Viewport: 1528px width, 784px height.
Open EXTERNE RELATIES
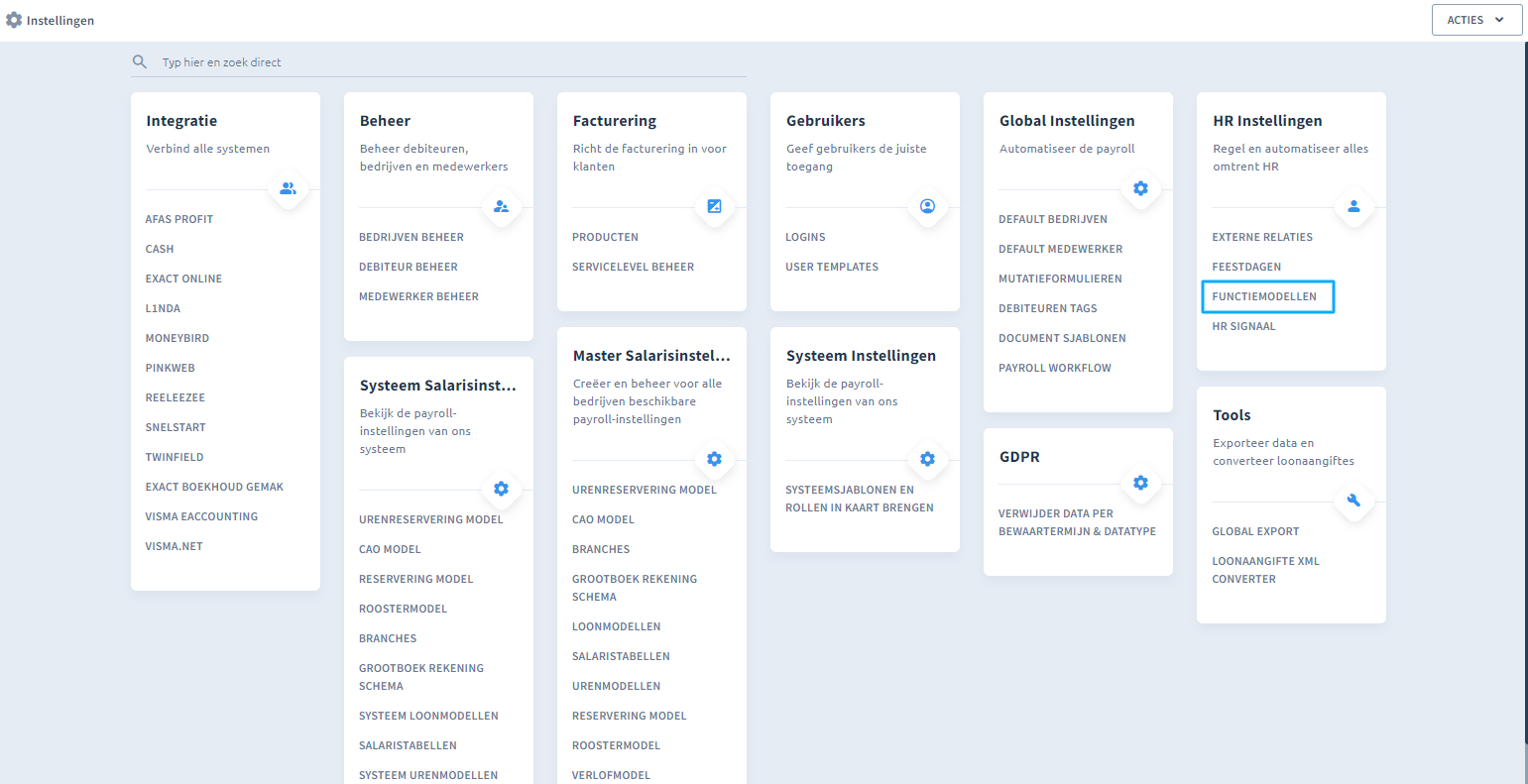click(x=1262, y=237)
